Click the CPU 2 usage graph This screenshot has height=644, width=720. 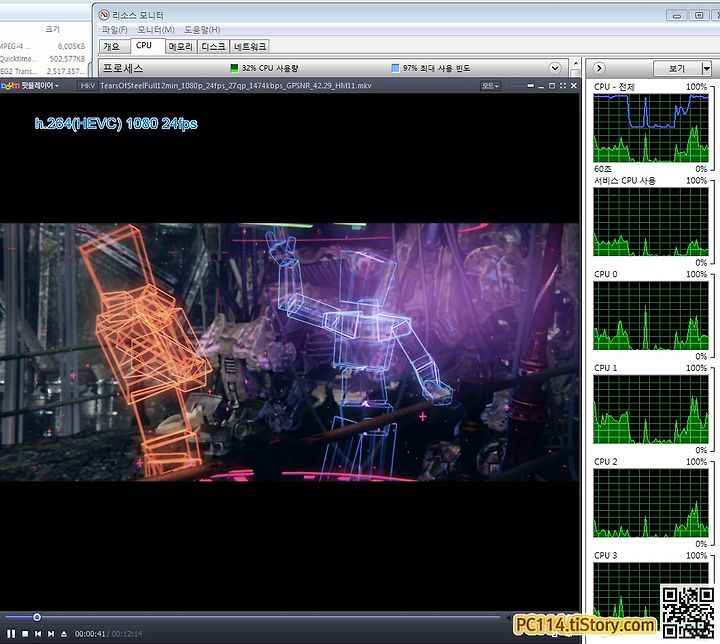pyautogui.click(x=651, y=503)
